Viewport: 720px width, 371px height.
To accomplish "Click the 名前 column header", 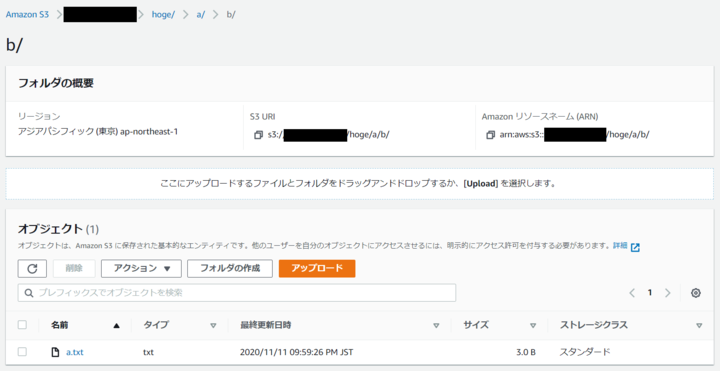I will [60, 325].
